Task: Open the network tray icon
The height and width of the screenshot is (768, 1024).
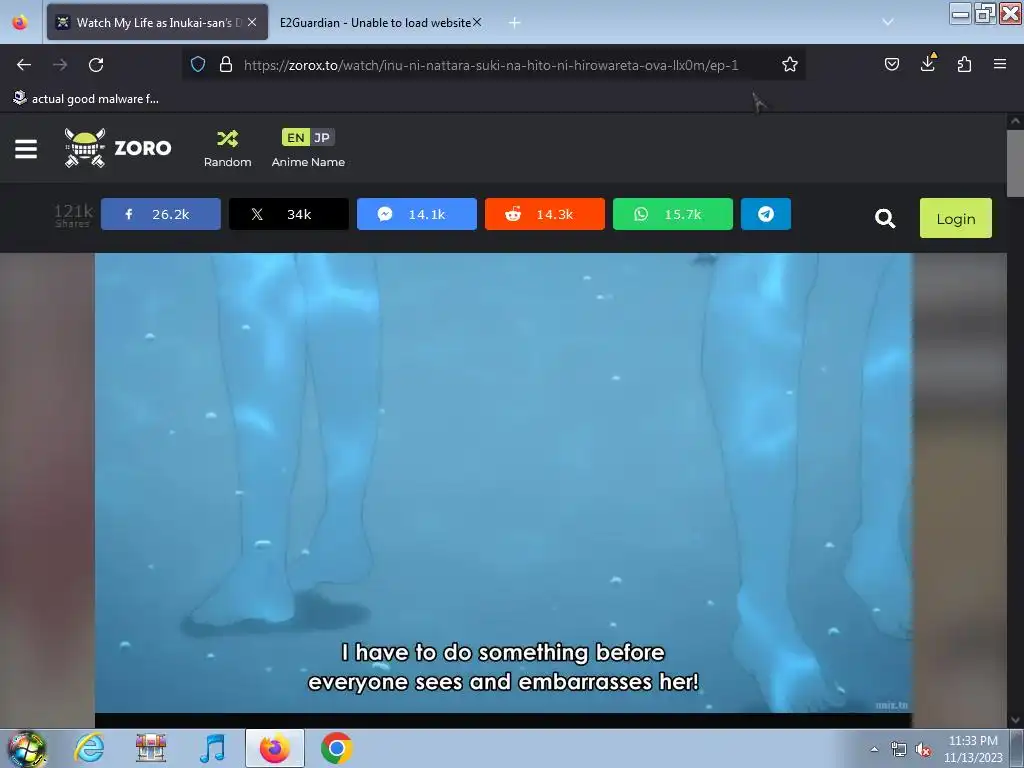Action: [x=899, y=750]
